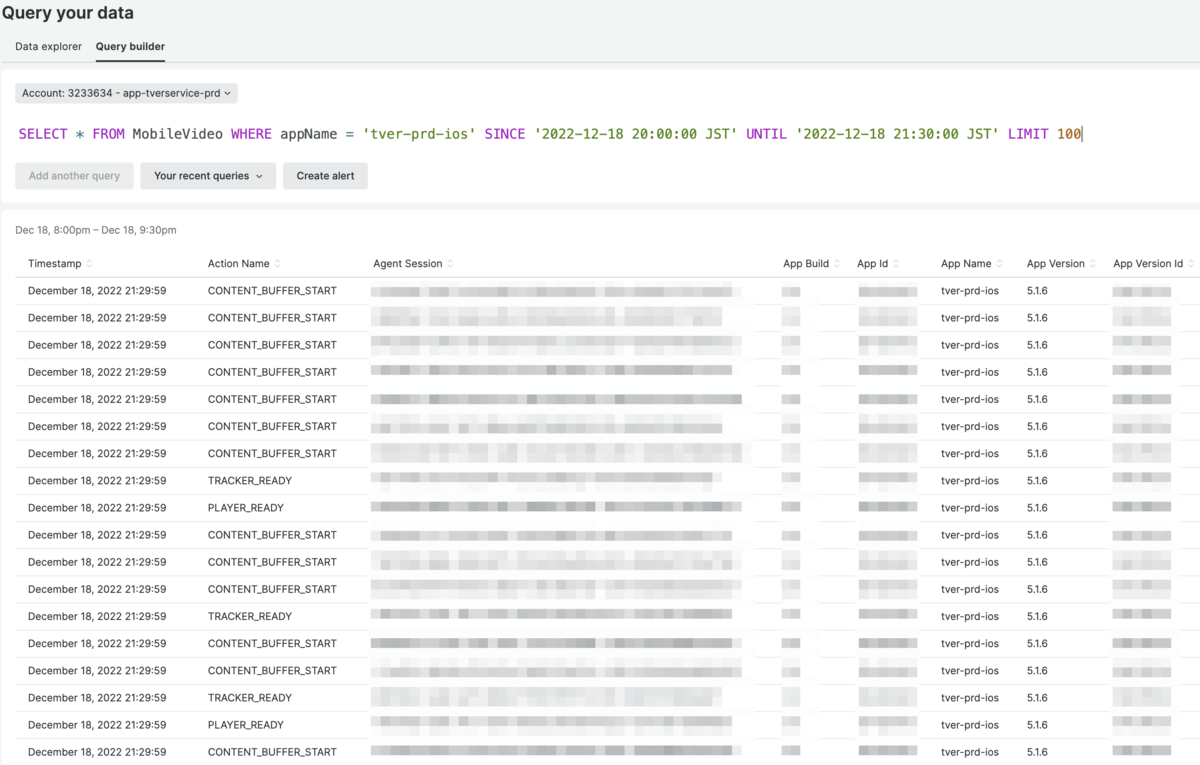1200x765 pixels.
Task: Place cursor in the NRQL query editor
Action: point(550,133)
